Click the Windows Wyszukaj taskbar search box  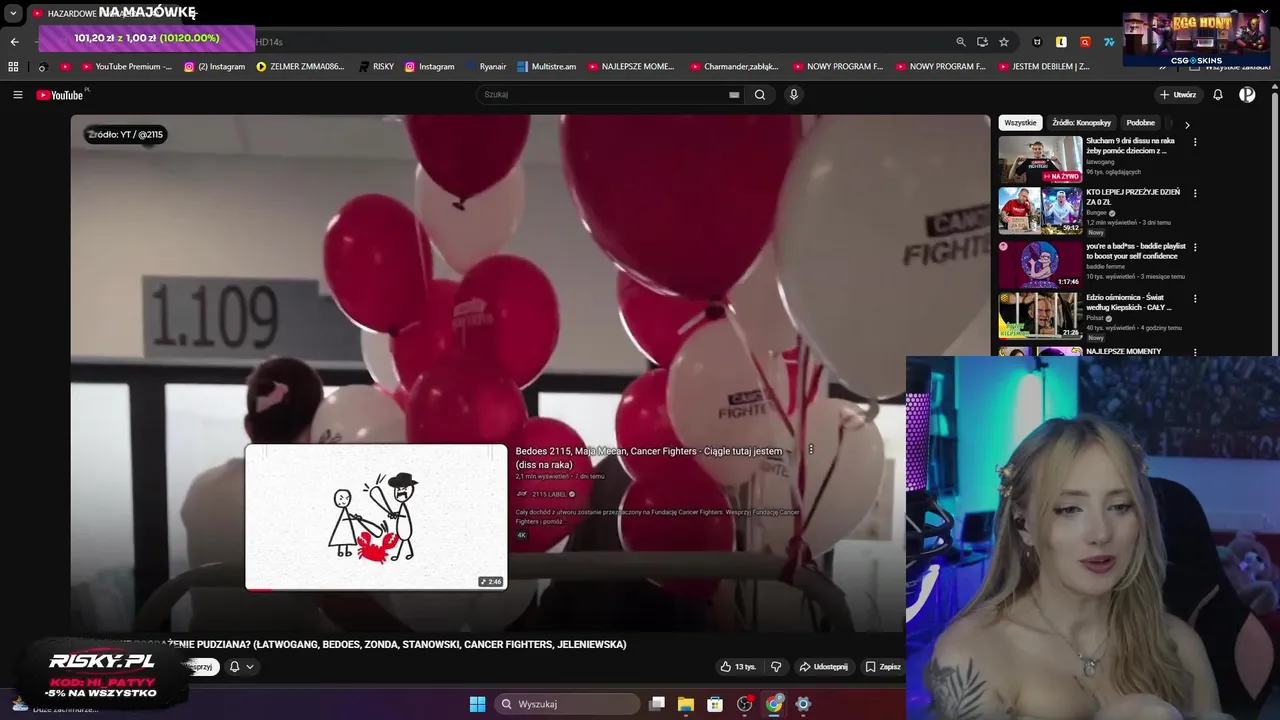568,704
